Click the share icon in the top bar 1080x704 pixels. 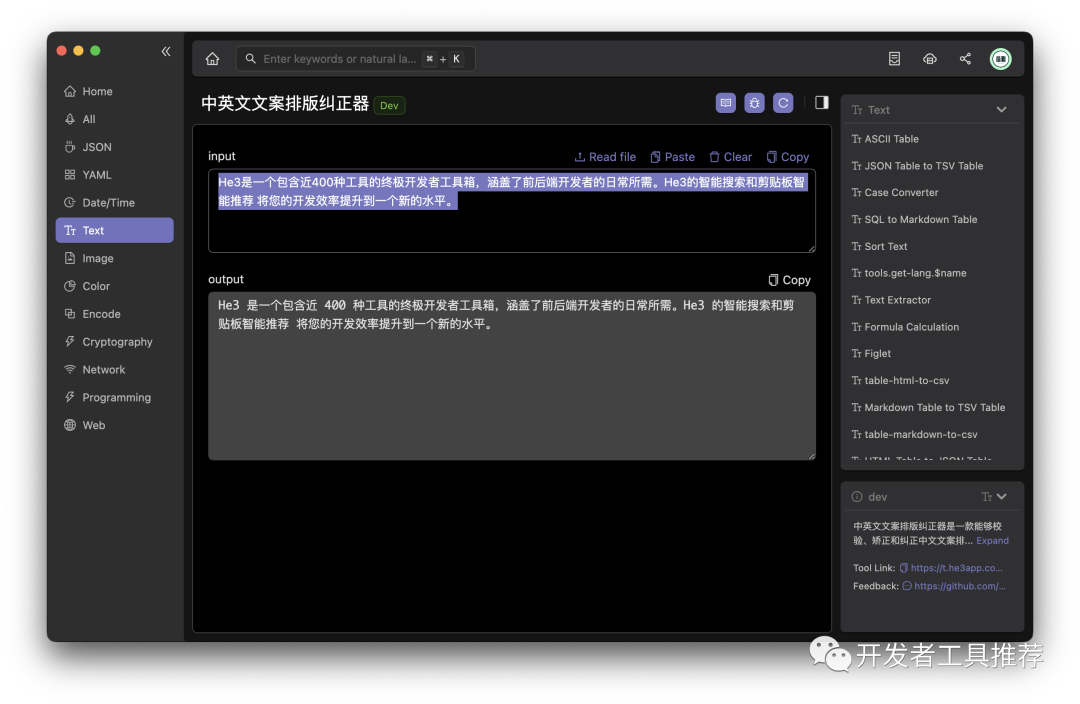pyautogui.click(x=965, y=59)
